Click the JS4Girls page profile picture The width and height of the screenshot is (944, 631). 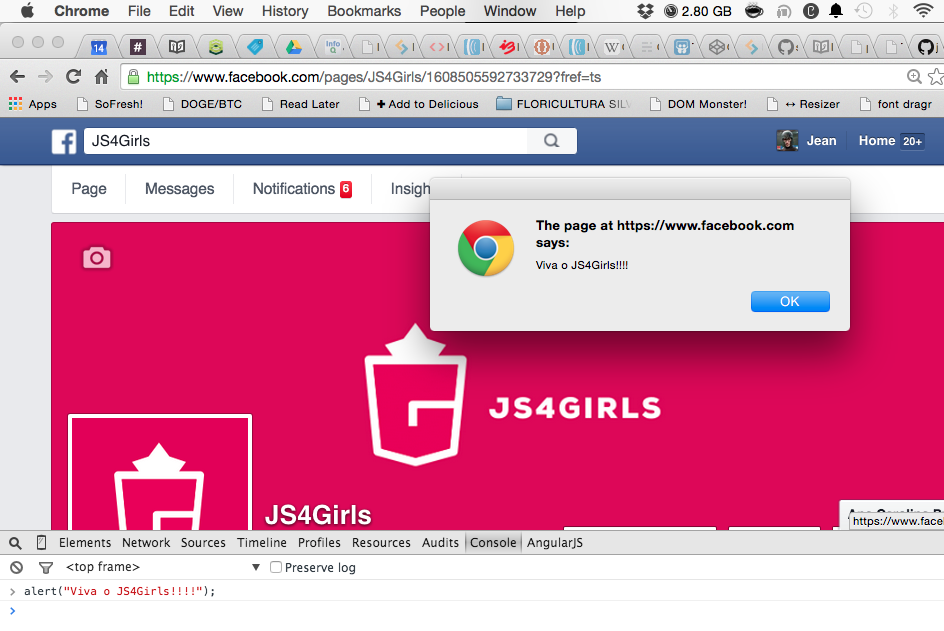pyautogui.click(x=160, y=473)
